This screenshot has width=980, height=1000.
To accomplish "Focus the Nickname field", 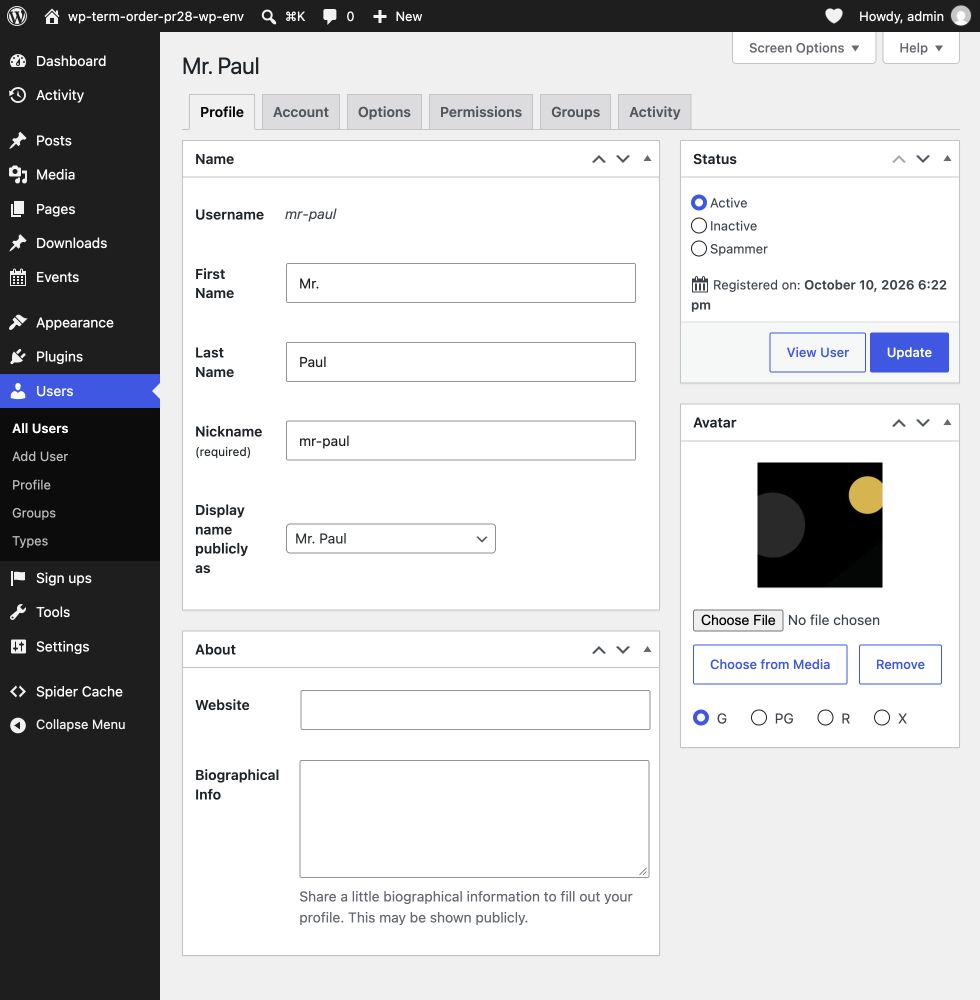I will click(x=461, y=441).
